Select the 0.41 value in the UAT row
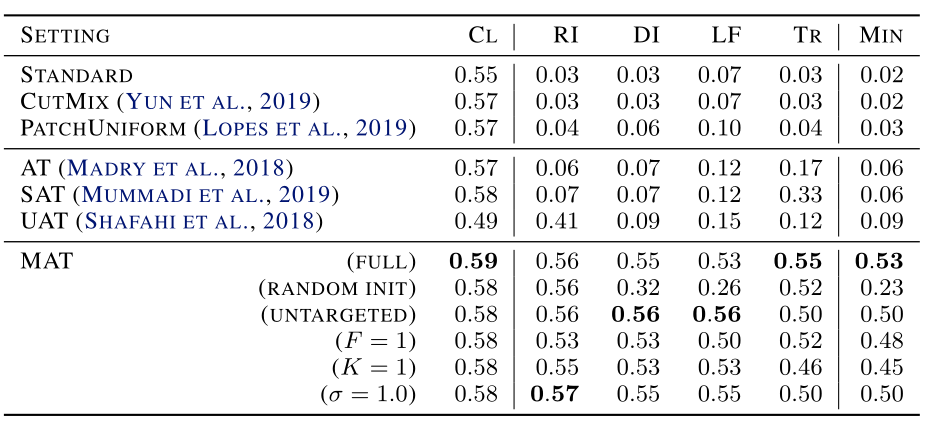925x430 pixels. [556, 223]
